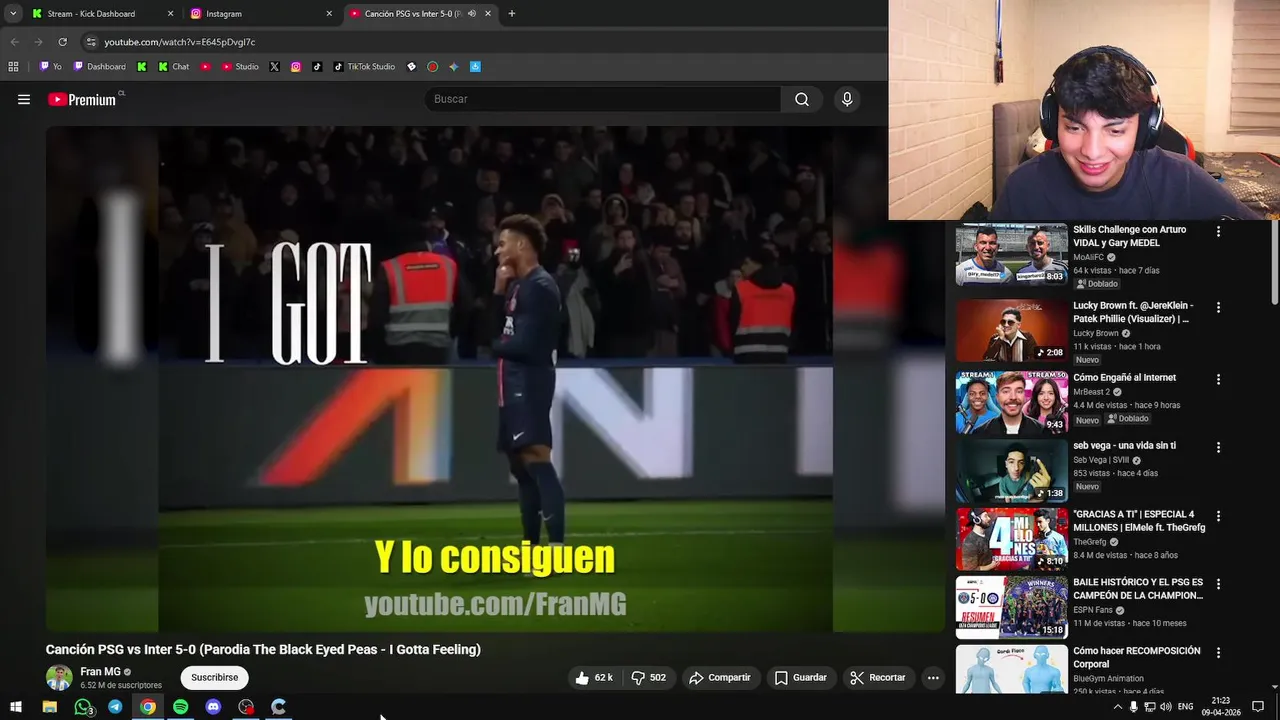Open the X (Twitter) bookmark icon
The width and height of the screenshot is (1280, 720).
274,67
